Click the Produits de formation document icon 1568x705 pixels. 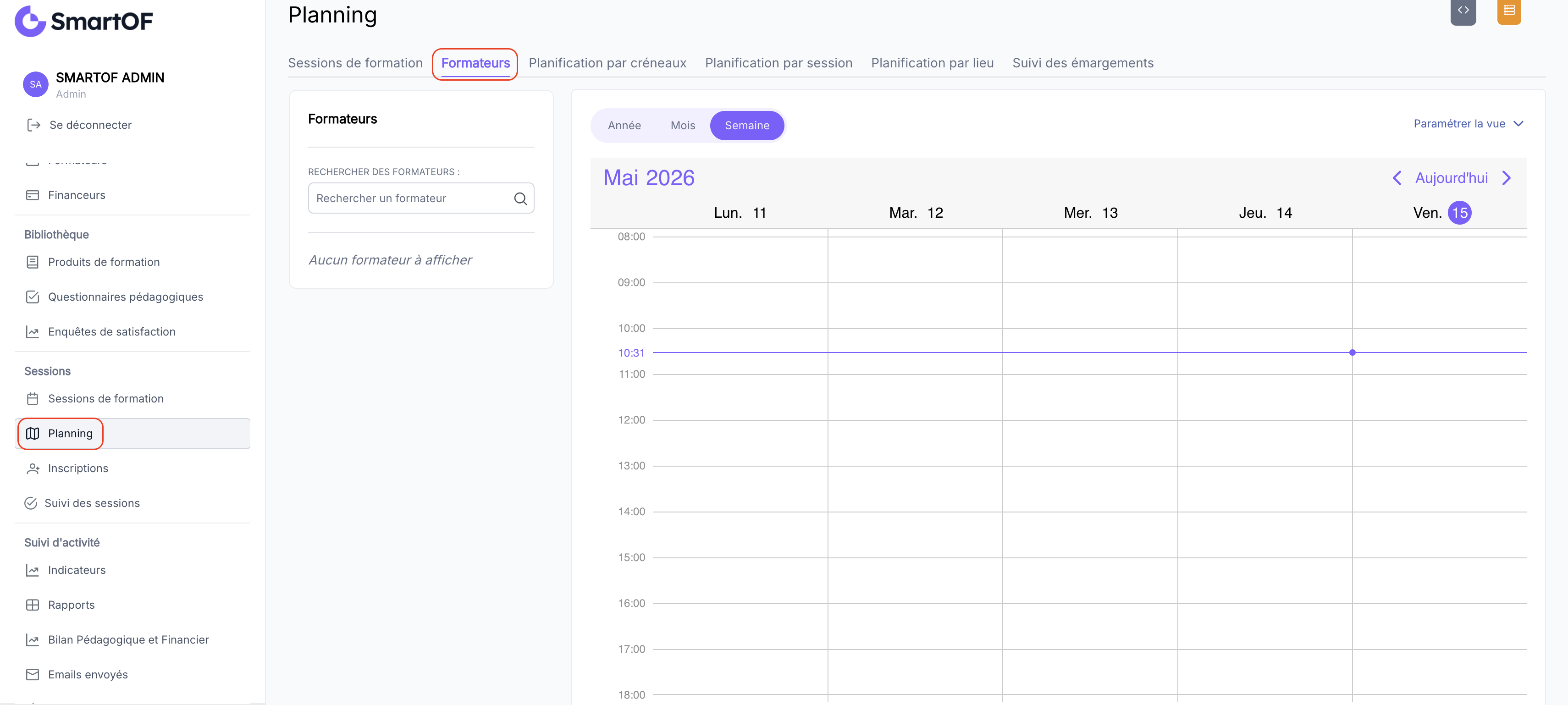click(32, 262)
